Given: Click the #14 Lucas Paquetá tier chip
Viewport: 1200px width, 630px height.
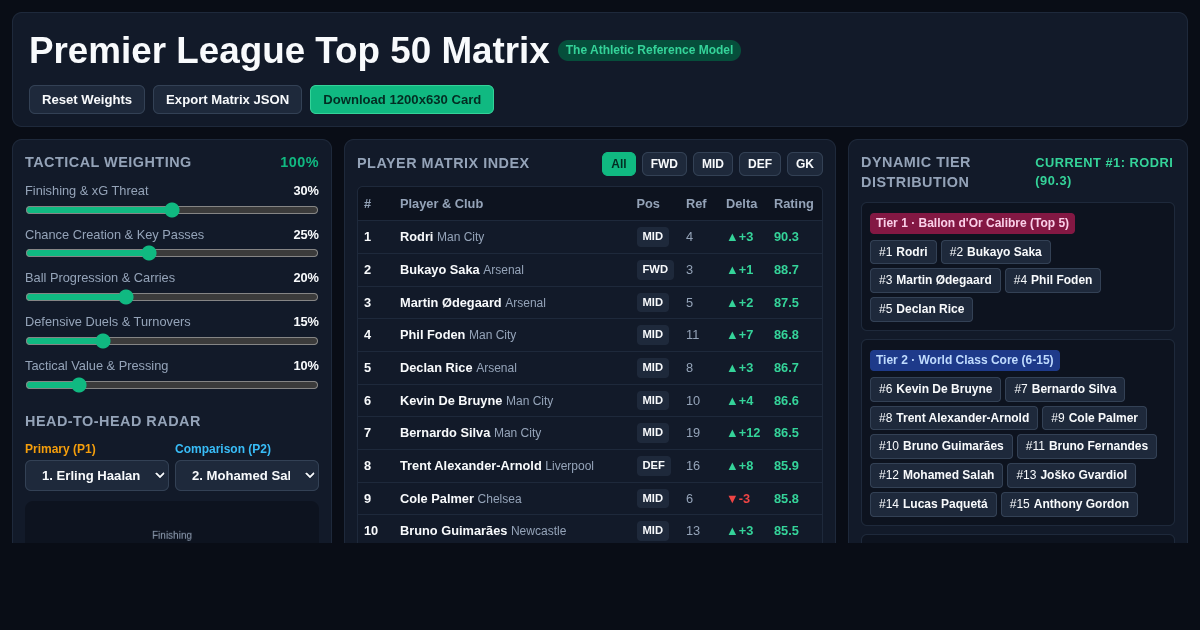Looking at the screenshot, I should point(933,504).
